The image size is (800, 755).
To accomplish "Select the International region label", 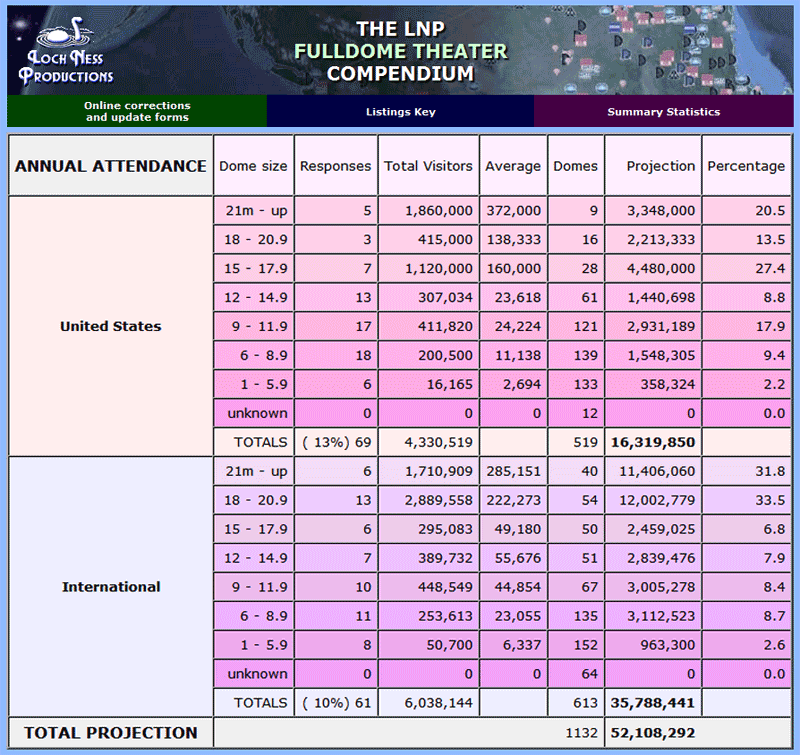I will point(111,587).
